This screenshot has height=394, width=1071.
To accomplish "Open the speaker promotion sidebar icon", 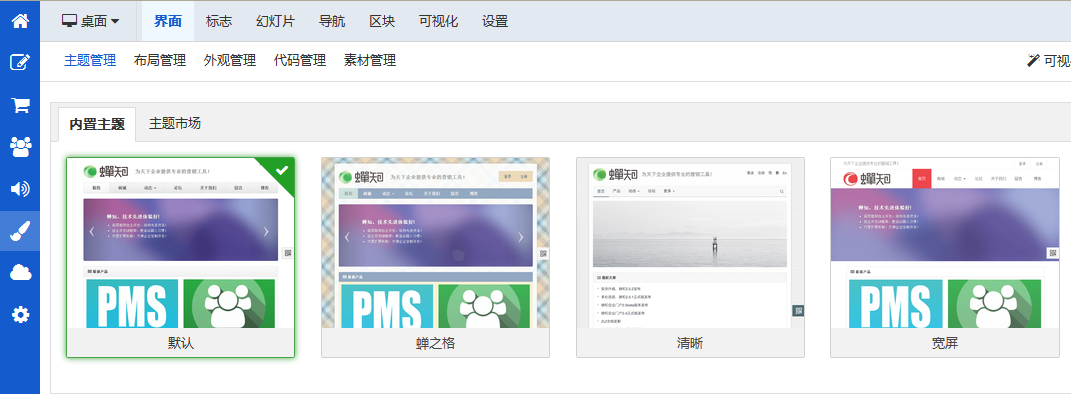I will tap(20, 189).
